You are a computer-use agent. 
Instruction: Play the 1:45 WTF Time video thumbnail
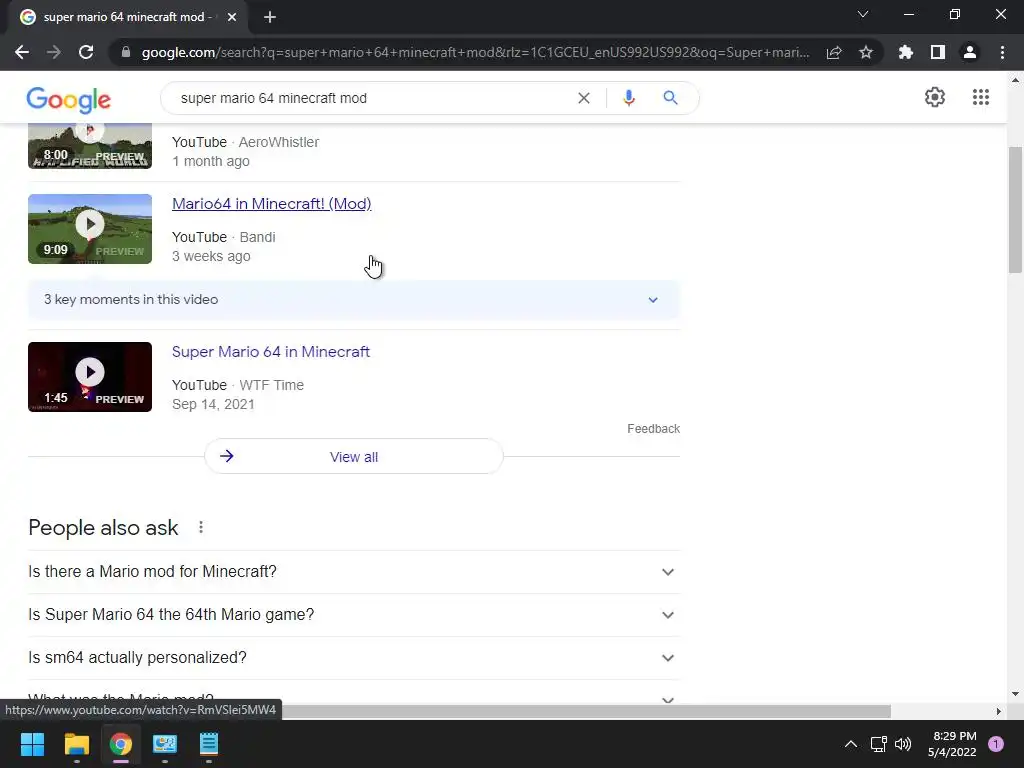pyautogui.click(x=90, y=377)
